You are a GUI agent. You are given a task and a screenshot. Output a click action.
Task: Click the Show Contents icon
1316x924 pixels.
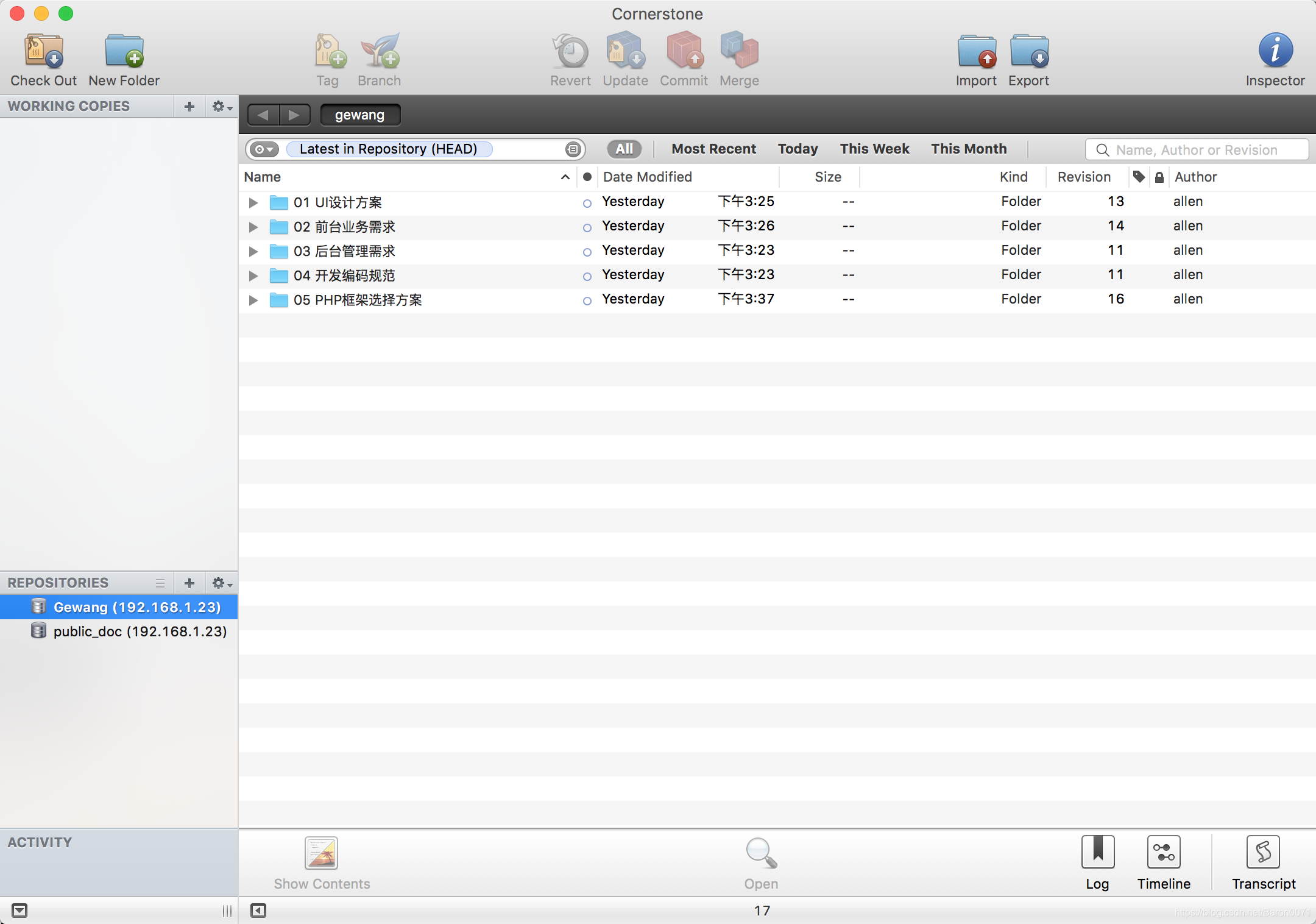coord(322,853)
